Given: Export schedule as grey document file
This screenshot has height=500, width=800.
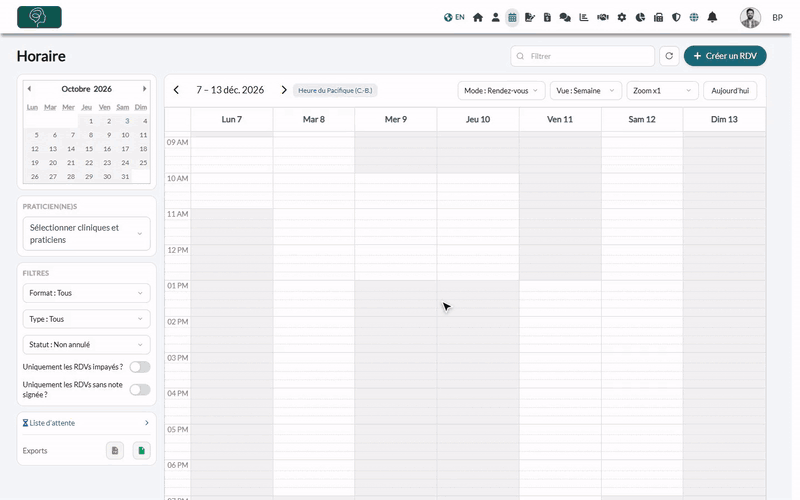Looking at the screenshot, I should [x=115, y=451].
